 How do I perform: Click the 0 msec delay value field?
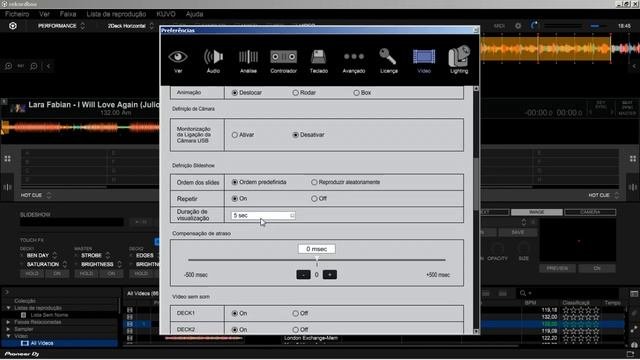point(317,249)
